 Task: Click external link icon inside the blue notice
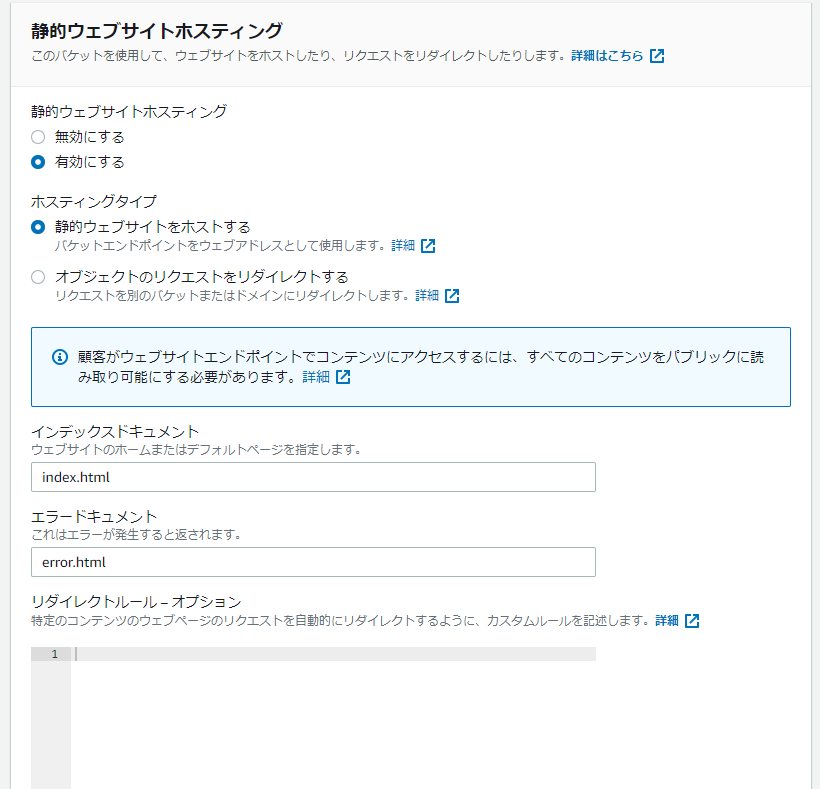pos(343,377)
